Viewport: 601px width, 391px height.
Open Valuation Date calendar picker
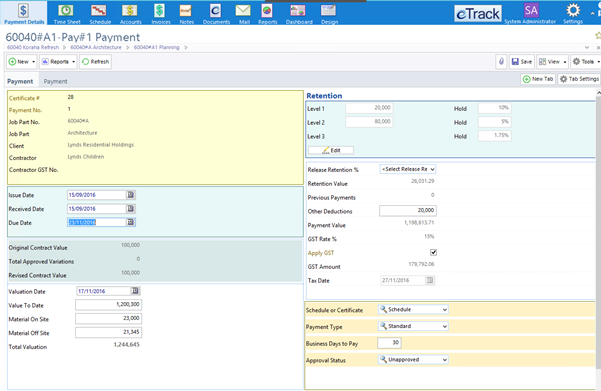coord(135,291)
